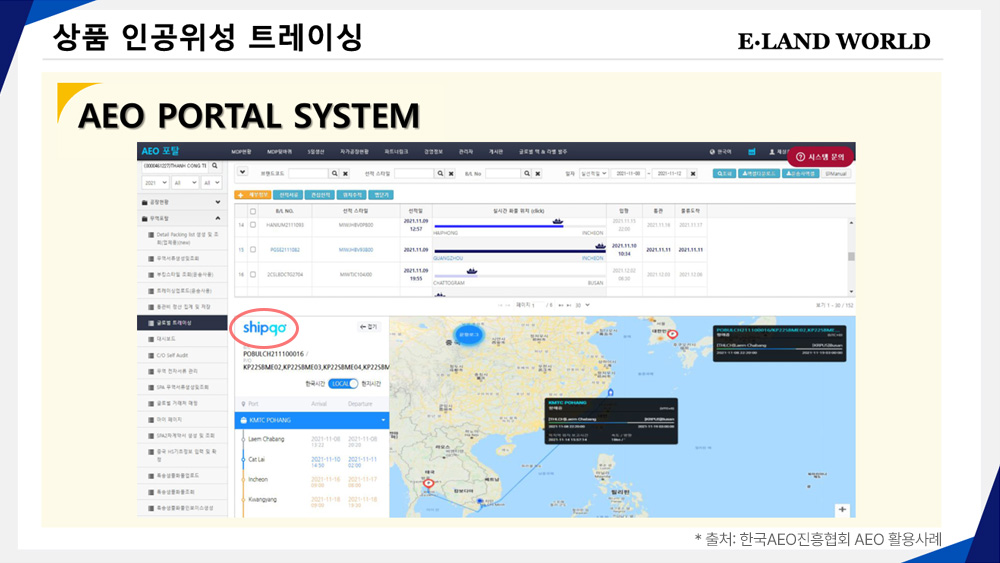Open the 글로벌 택 & 라벨 발주 menu

point(543,152)
